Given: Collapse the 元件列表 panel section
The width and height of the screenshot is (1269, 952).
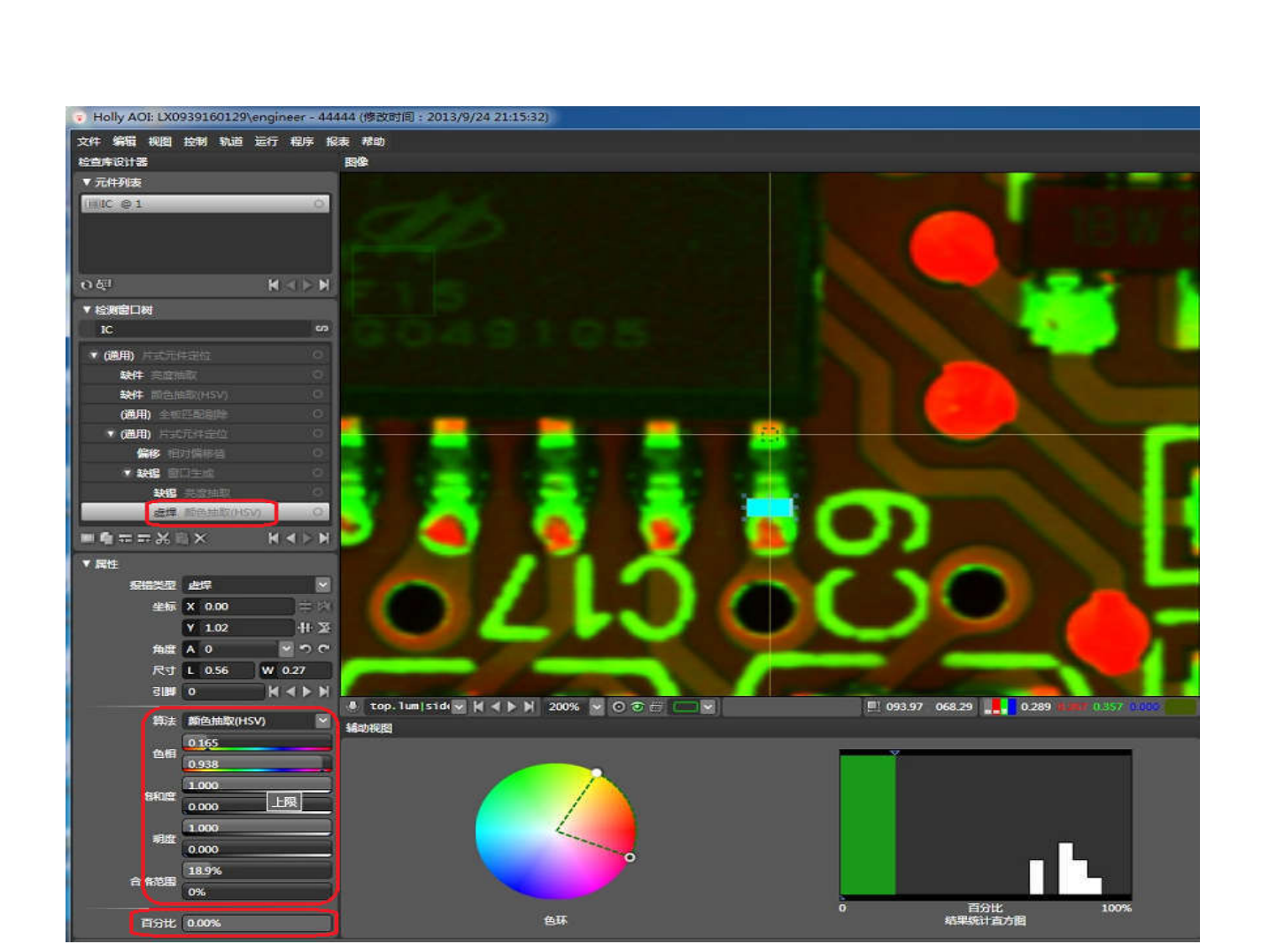Looking at the screenshot, I should pos(87,182).
